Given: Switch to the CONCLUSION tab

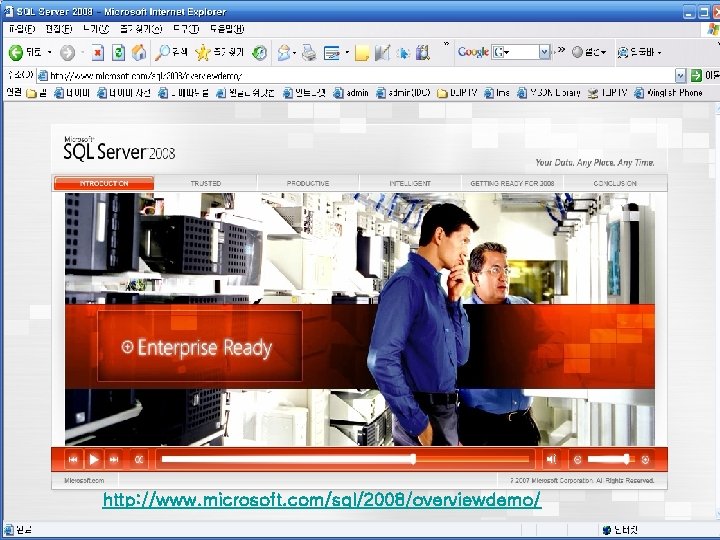Looking at the screenshot, I should tap(615, 183).
